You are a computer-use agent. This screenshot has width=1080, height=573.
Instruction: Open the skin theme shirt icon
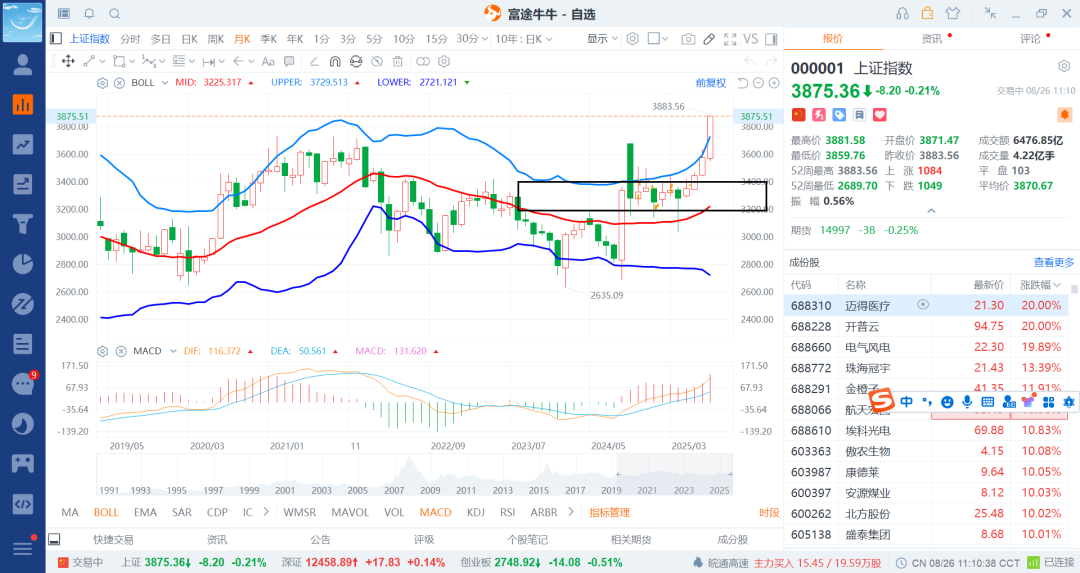click(953, 14)
